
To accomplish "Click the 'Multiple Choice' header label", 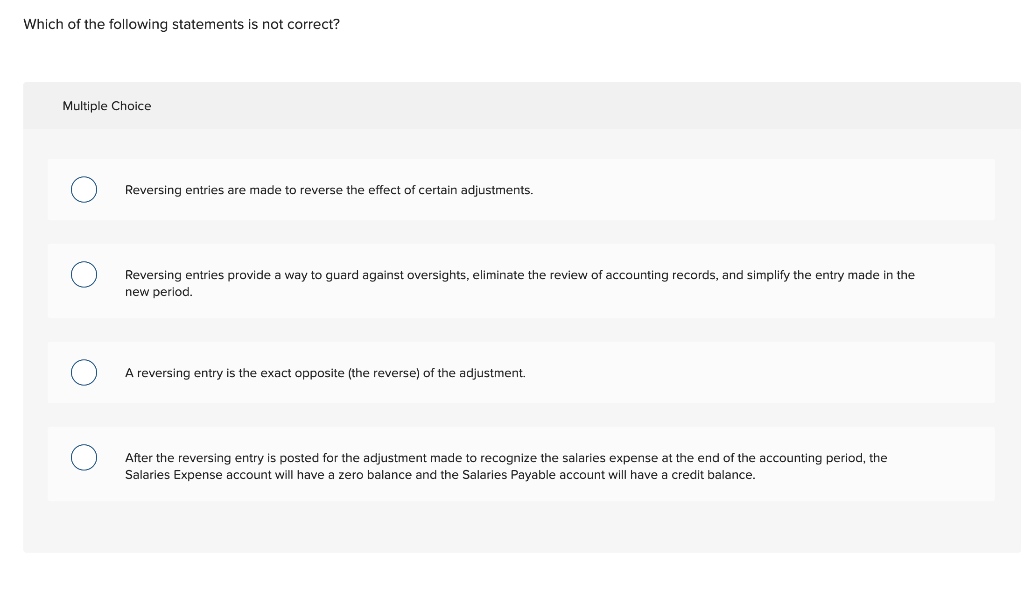I will click(x=106, y=106).
